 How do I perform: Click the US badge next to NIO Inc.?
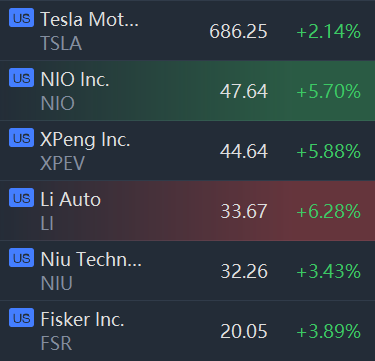21,78
